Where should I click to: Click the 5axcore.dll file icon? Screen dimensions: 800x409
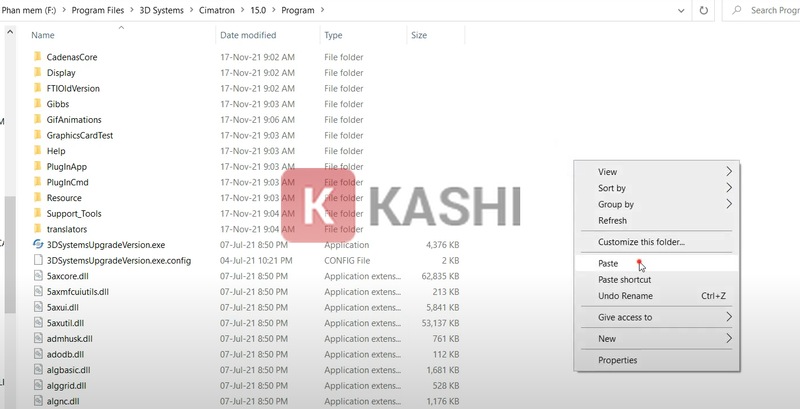(38, 276)
